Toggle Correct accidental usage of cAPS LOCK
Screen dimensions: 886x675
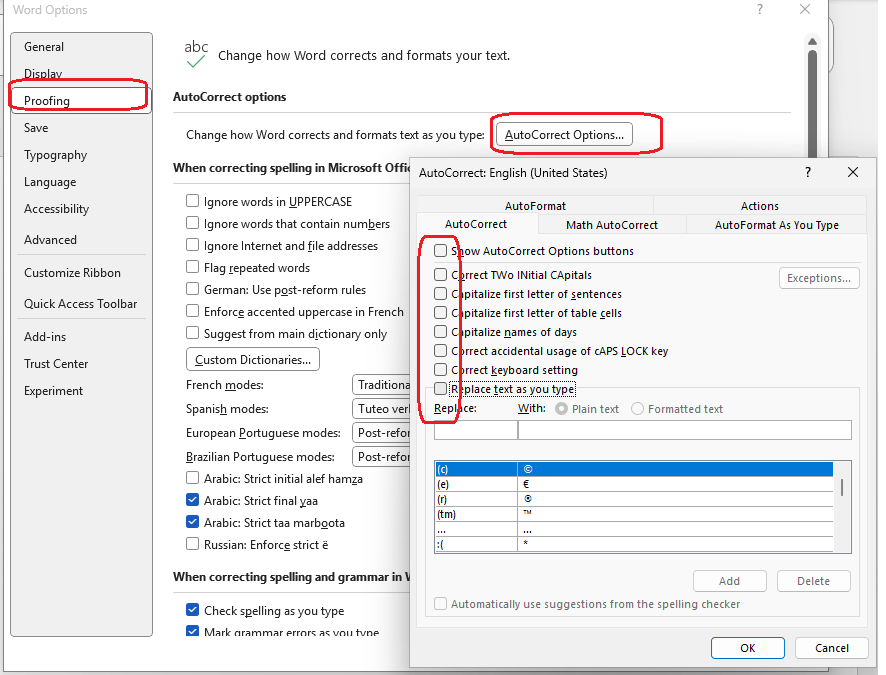pos(440,351)
